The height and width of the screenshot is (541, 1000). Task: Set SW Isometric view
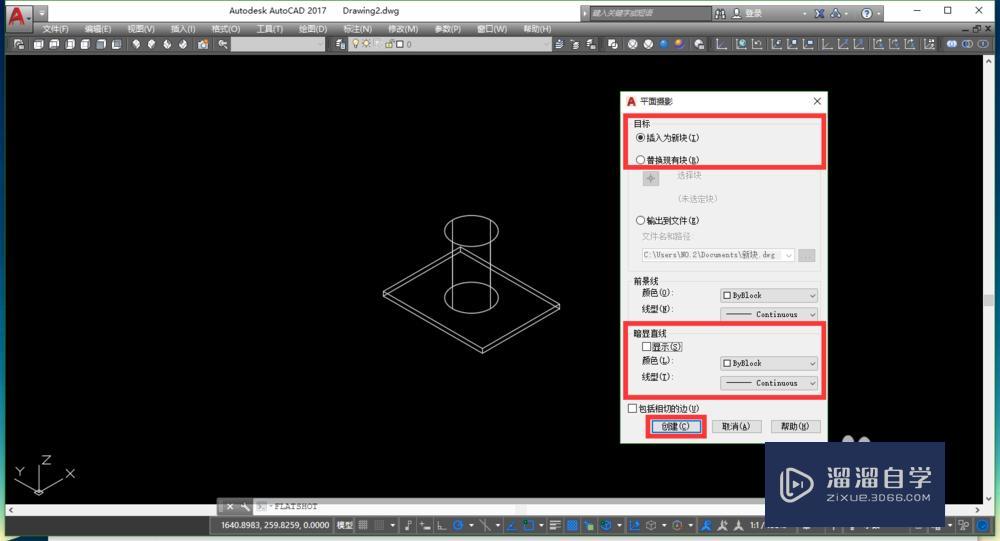136,45
